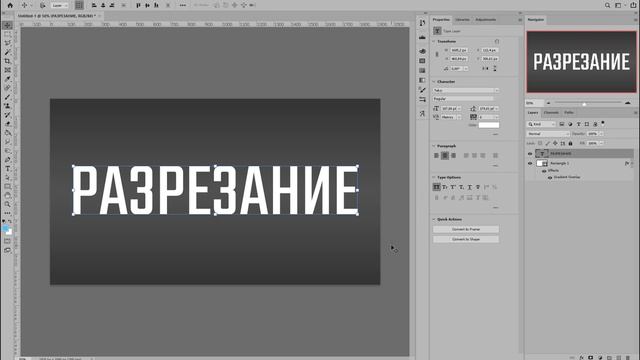Select the Rectangle 1 layer
This screenshot has height=360, width=640.
coord(580,163)
